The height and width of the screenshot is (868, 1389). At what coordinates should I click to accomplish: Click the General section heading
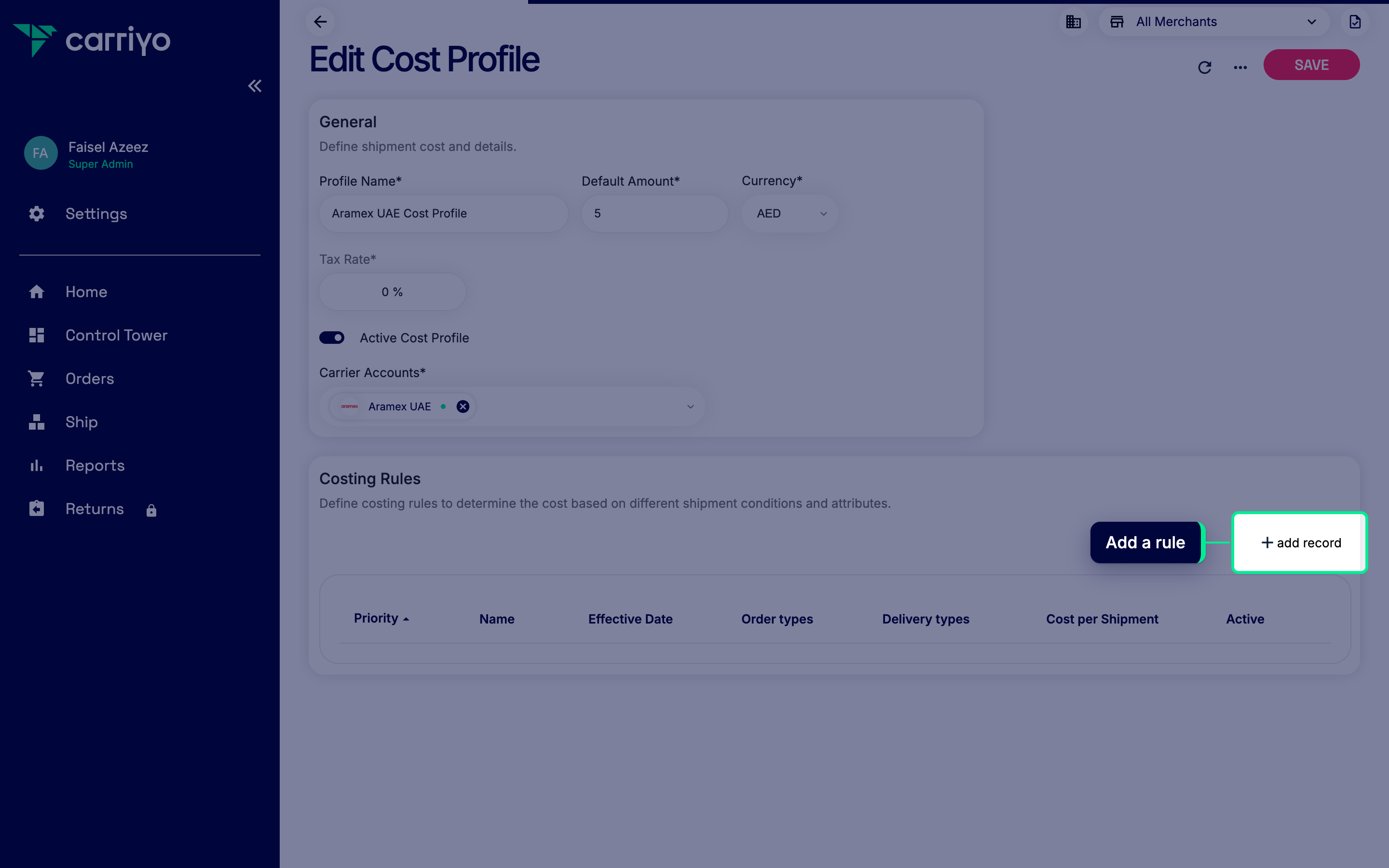(x=348, y=122)
